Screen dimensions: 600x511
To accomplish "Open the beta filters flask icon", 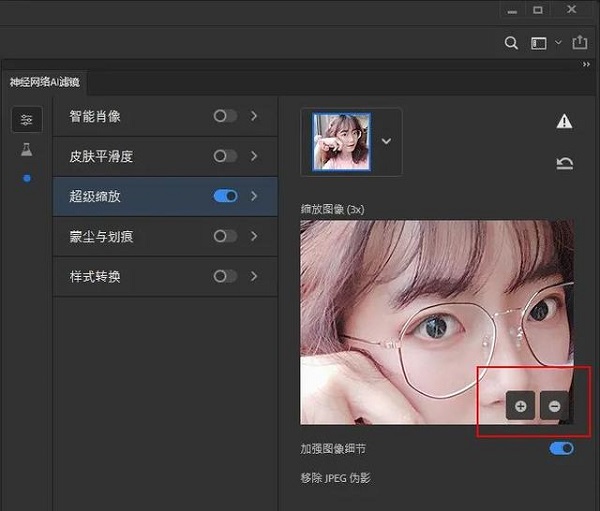I will tap(26, 150).
